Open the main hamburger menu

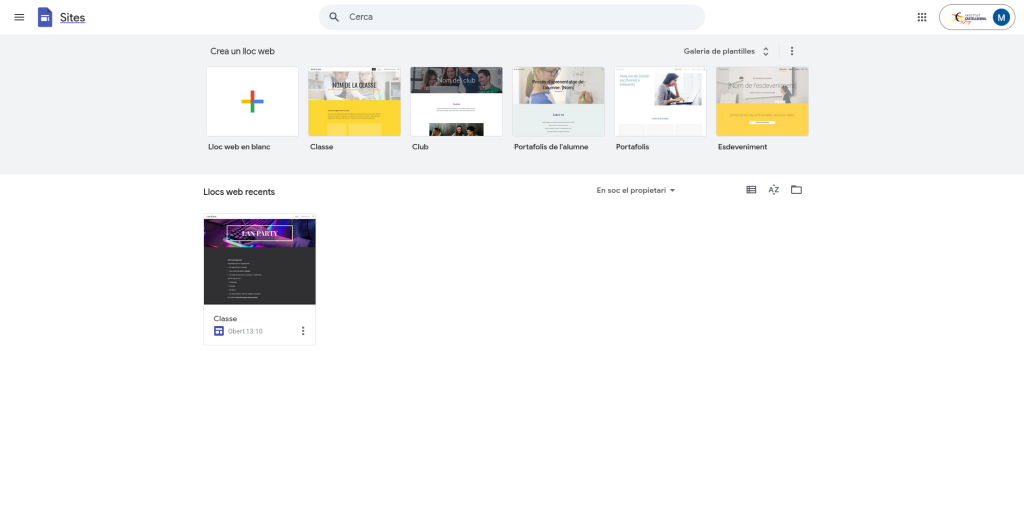click(x=19, y=17)
